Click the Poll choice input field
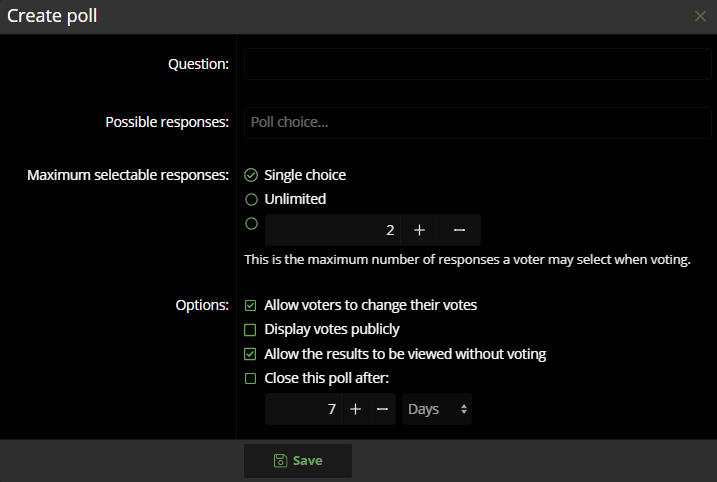The height and width of the screenshot is (482, 717). pos(477,123)
